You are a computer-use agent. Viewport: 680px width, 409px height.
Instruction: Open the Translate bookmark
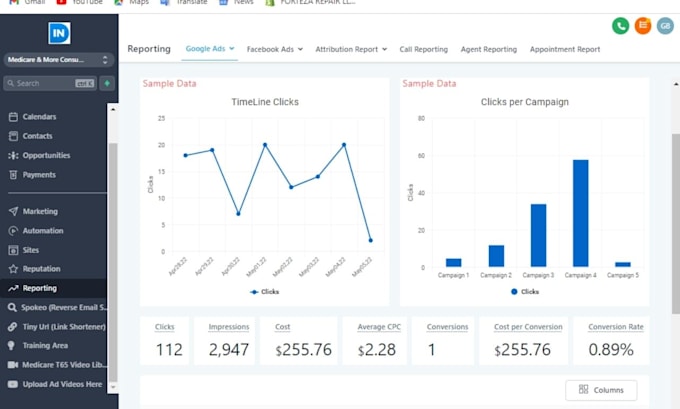[x=184, y=3]
